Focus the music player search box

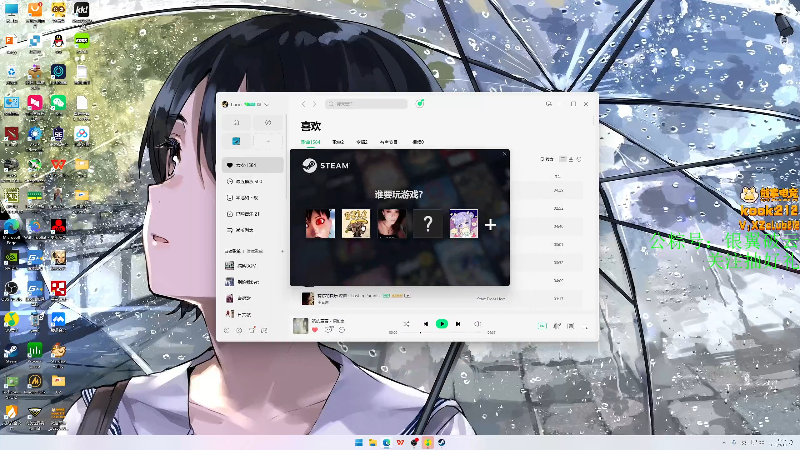tap(366, 104)
